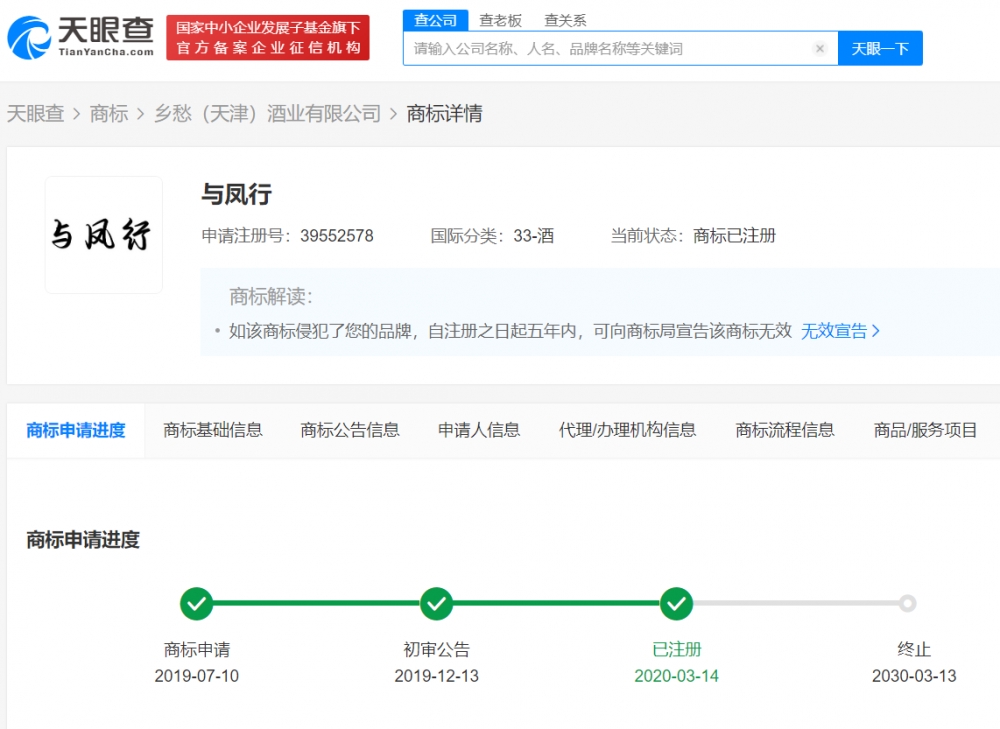Click the 天眼一下 search button

click(880, 48)
